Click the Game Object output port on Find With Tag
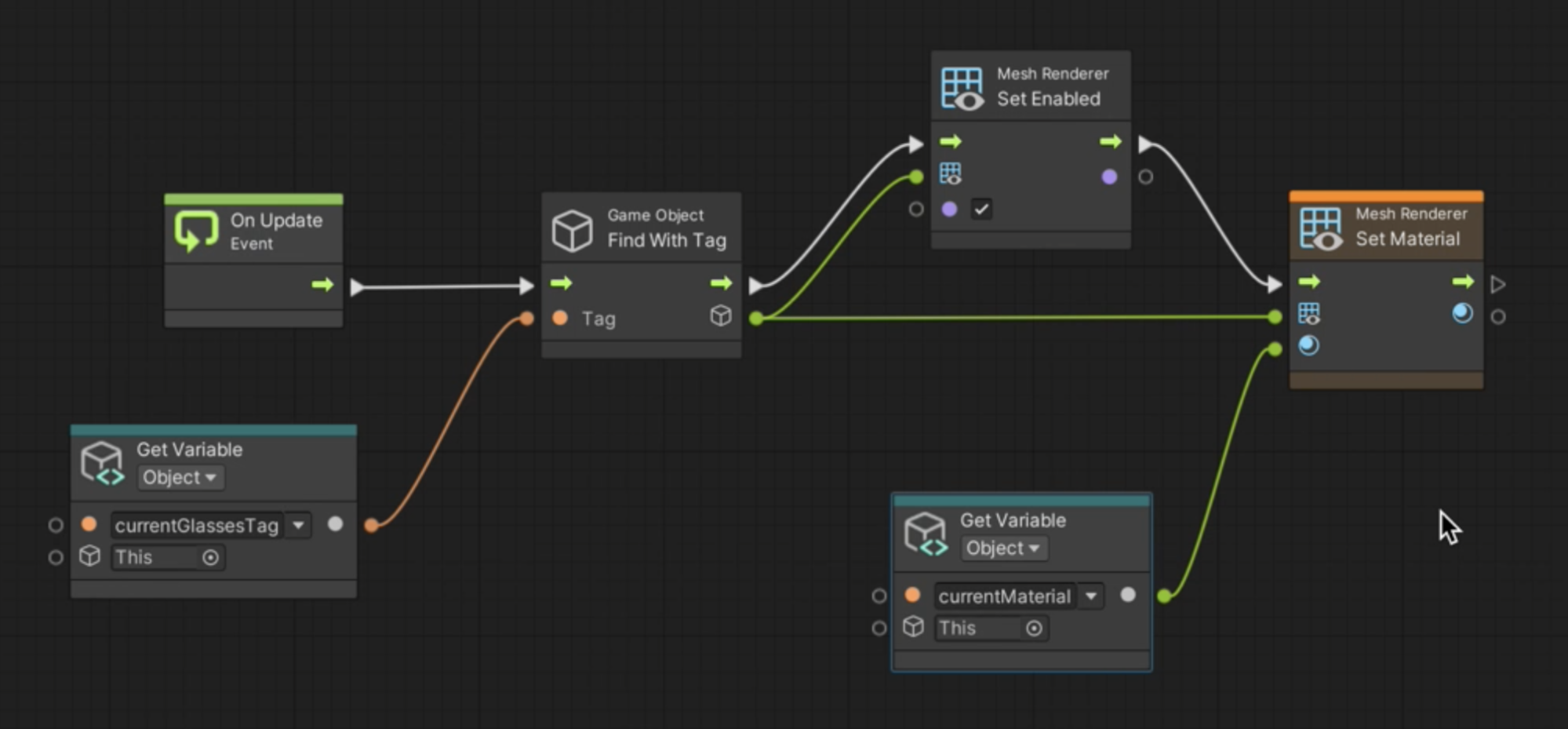Screen dimensions: 1568x729 pyautogui.click(x=721, y=316)
